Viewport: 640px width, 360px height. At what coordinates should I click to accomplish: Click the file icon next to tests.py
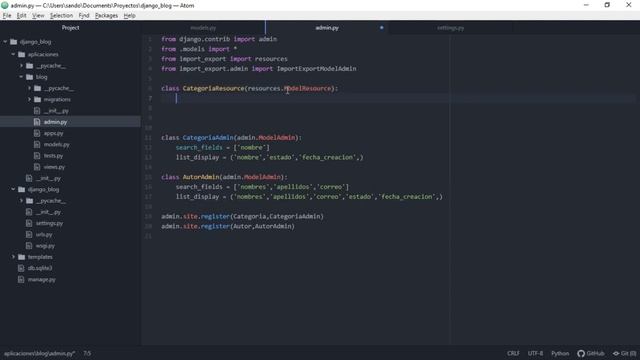pos(37,156)
